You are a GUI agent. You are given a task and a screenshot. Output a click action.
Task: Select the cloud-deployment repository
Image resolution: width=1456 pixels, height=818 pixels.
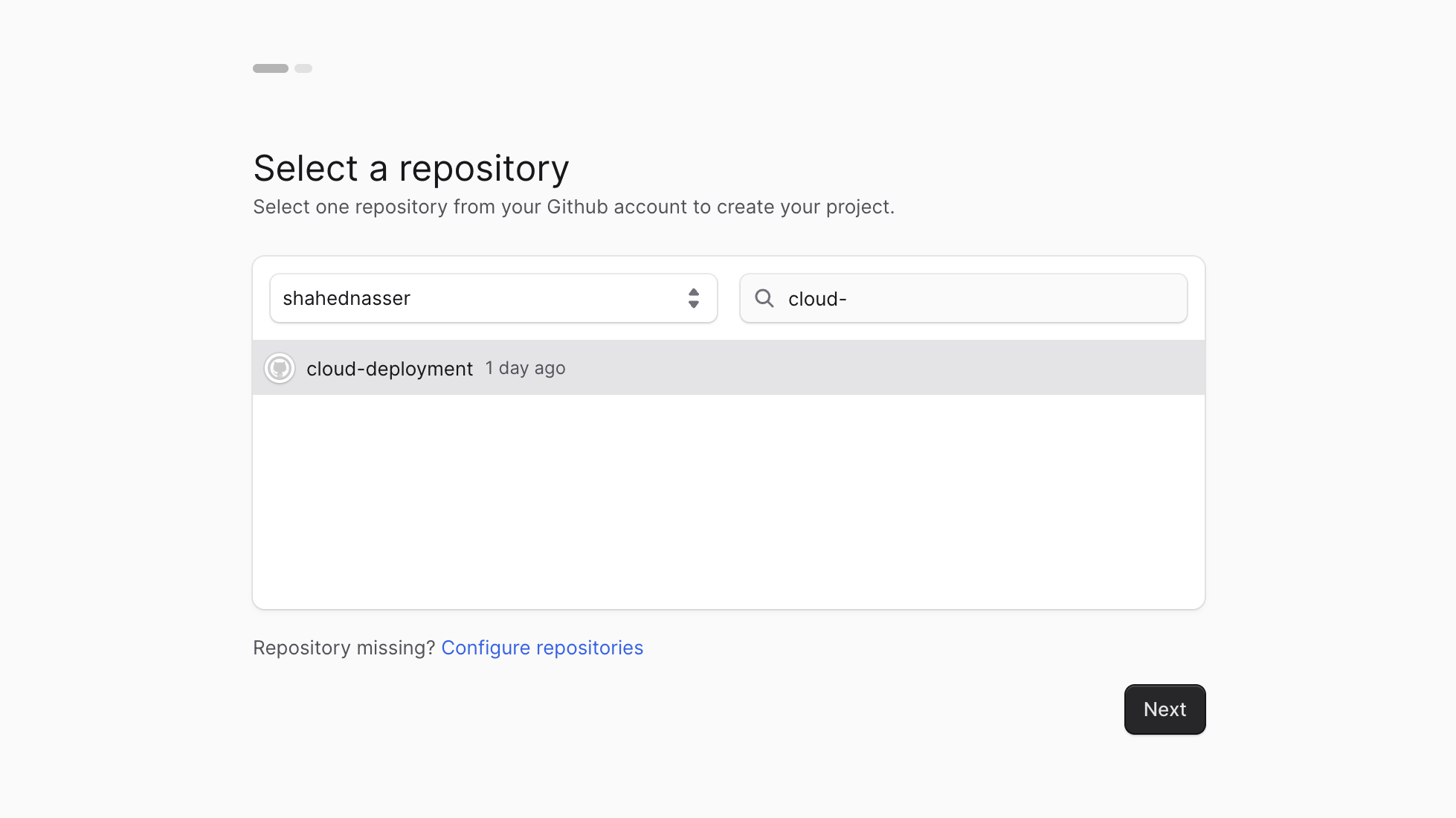point(389,367)
